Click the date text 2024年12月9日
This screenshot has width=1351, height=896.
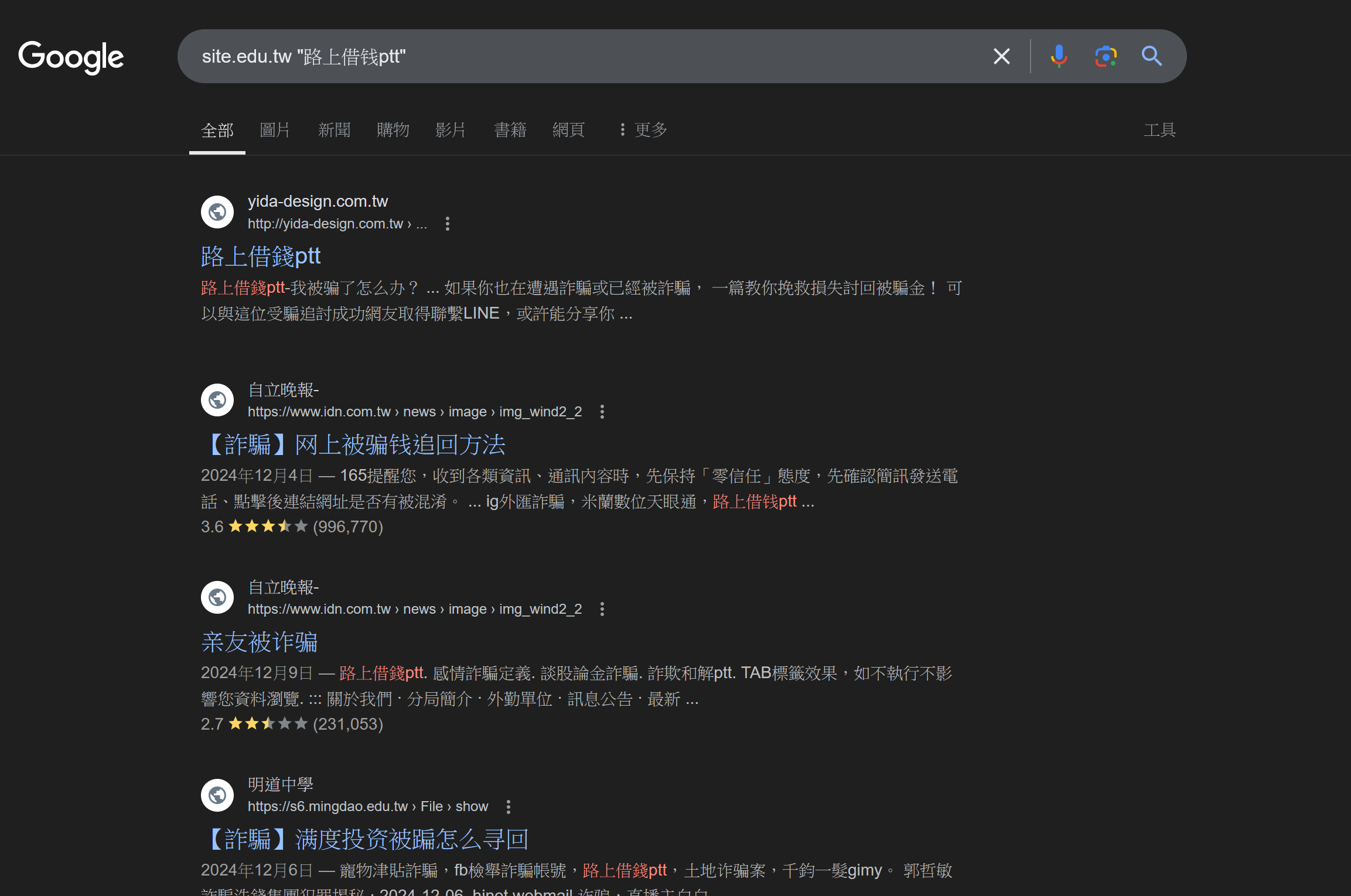pos(257,673)
